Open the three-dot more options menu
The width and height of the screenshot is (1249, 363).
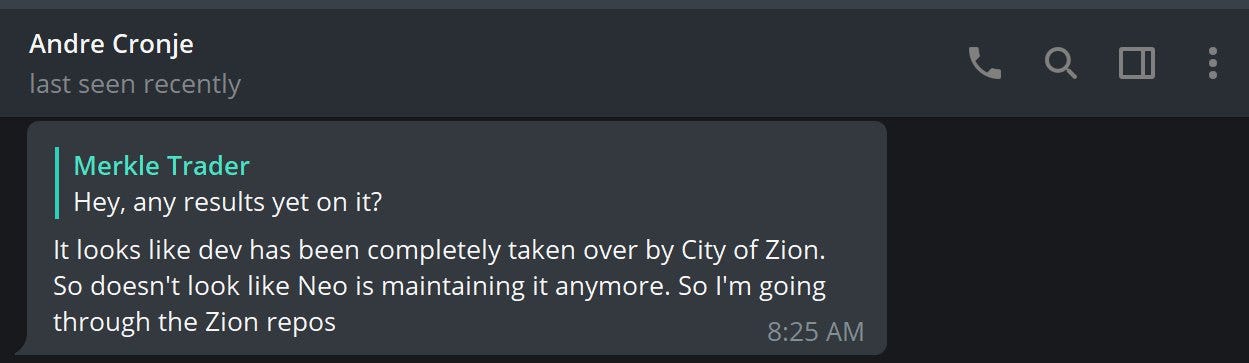[x=1213, y=65]
